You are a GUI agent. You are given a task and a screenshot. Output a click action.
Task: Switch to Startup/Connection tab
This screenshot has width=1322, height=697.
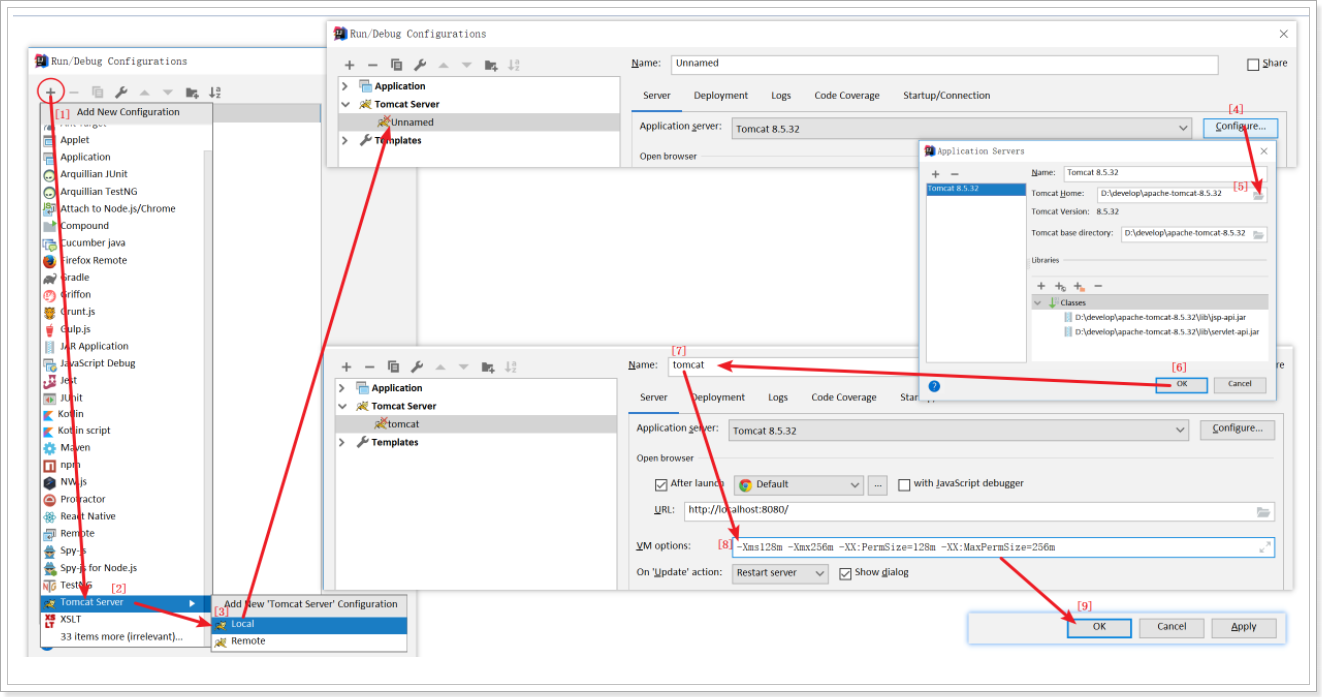(947, 96)
